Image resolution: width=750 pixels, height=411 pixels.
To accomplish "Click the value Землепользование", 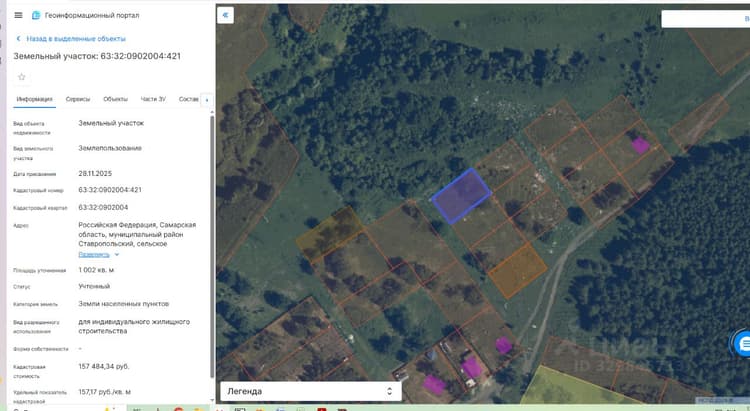I will pyautogui.click(x=110, y=148).
